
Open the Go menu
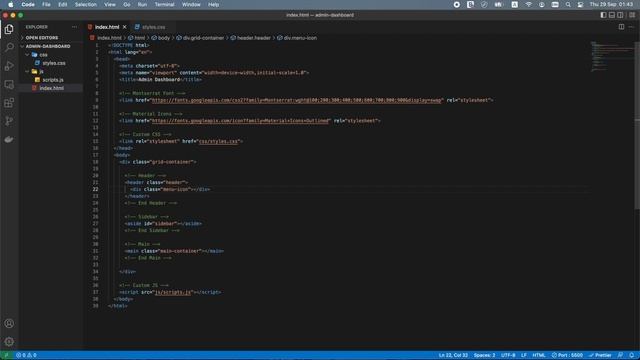[x=127, y=4]
